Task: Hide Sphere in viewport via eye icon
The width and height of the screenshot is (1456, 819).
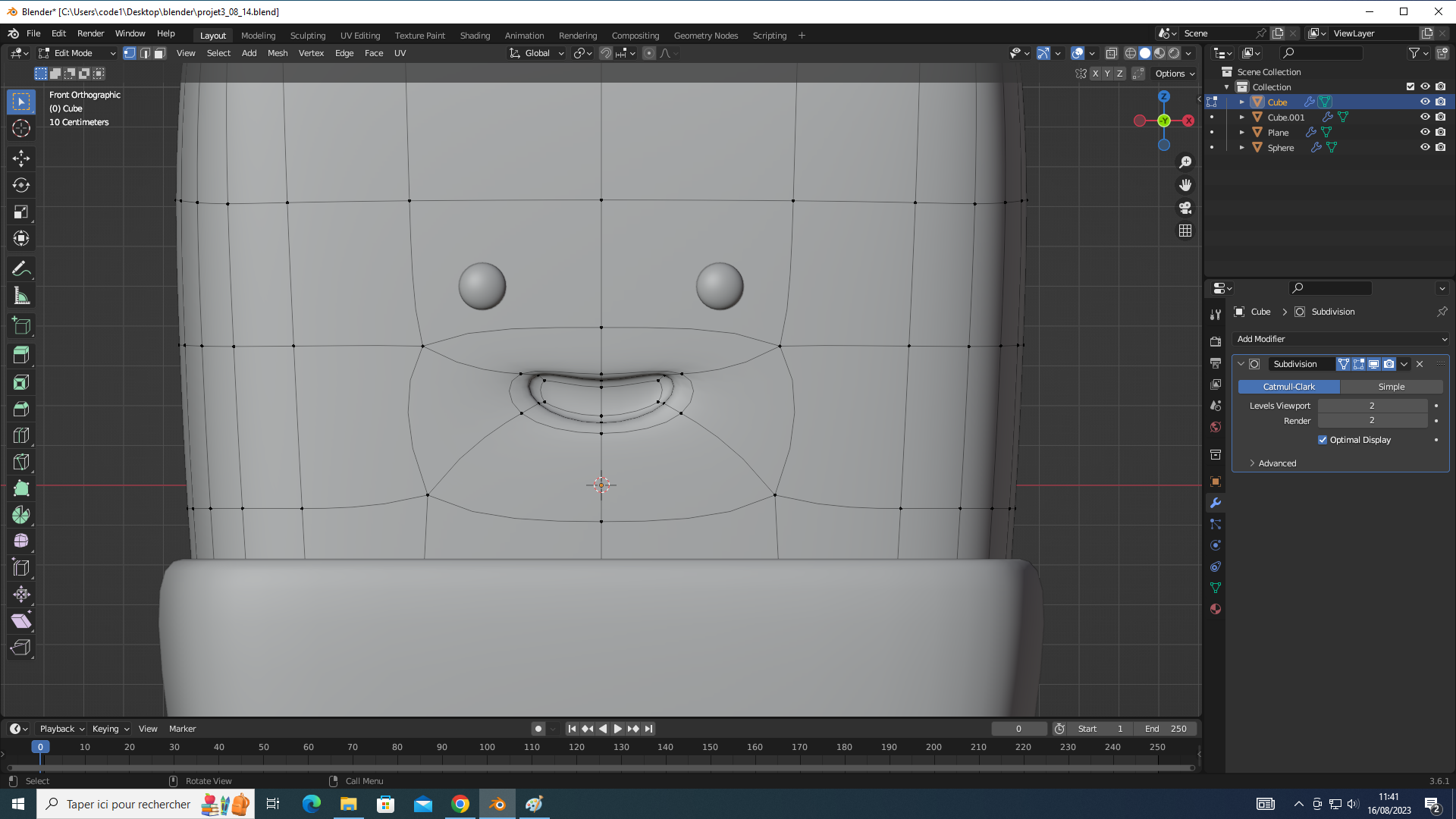Action: click(x=1425, y=147)
